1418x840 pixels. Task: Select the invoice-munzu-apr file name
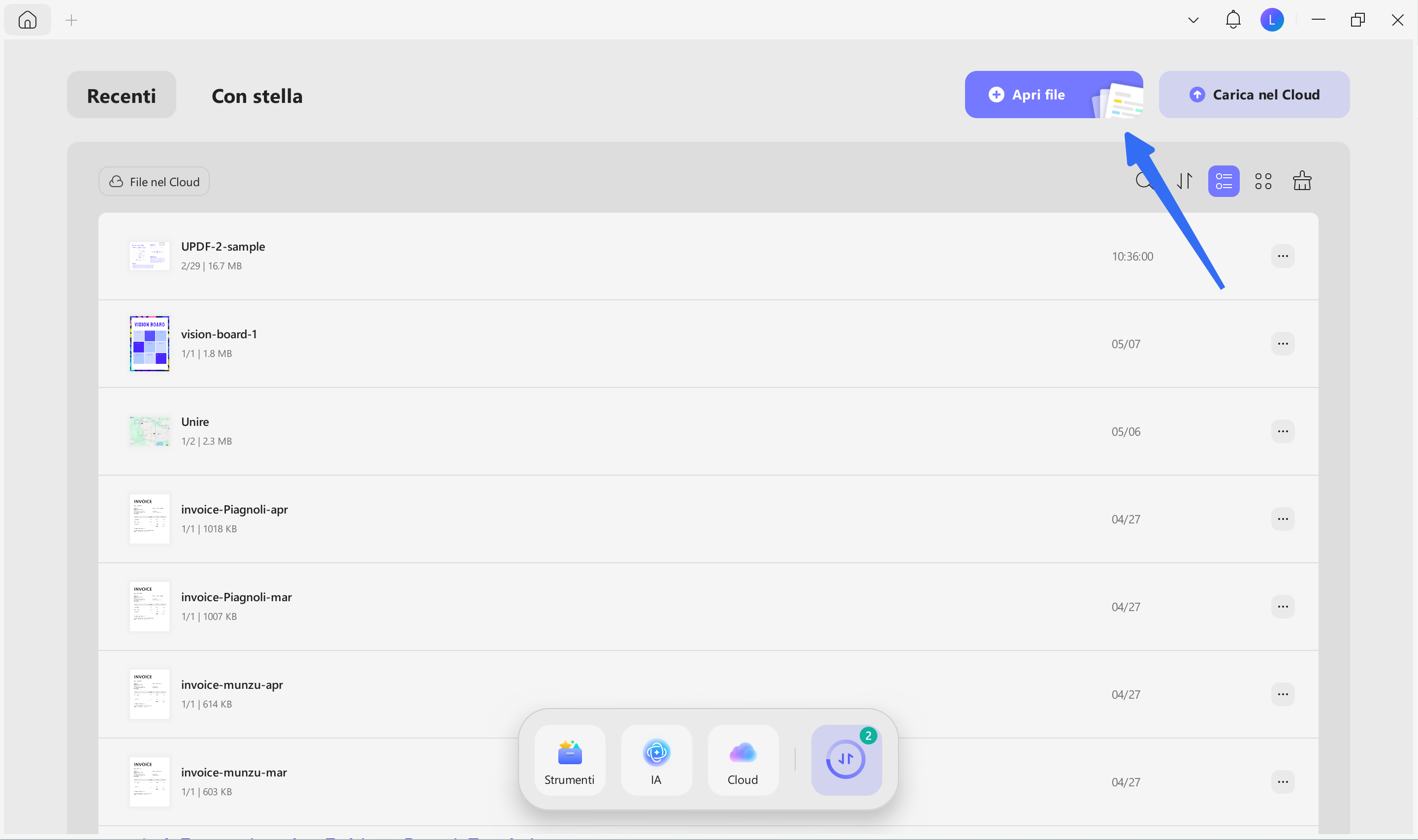click(x=232, y=685)
